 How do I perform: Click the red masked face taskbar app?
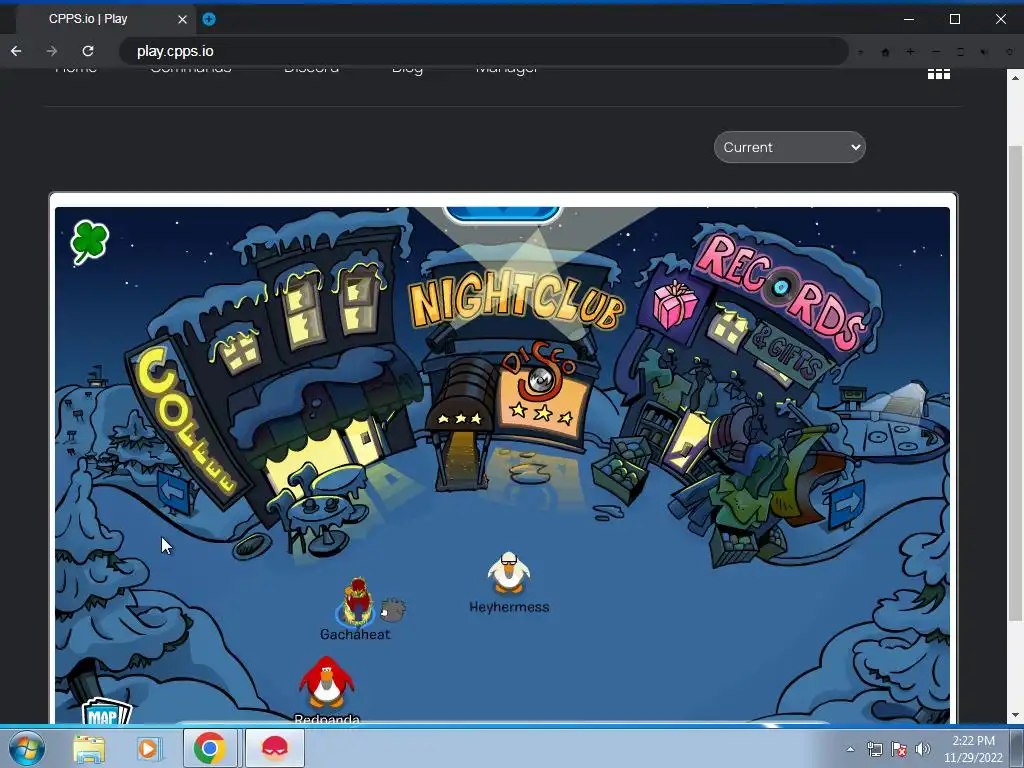tap(275, 748)
